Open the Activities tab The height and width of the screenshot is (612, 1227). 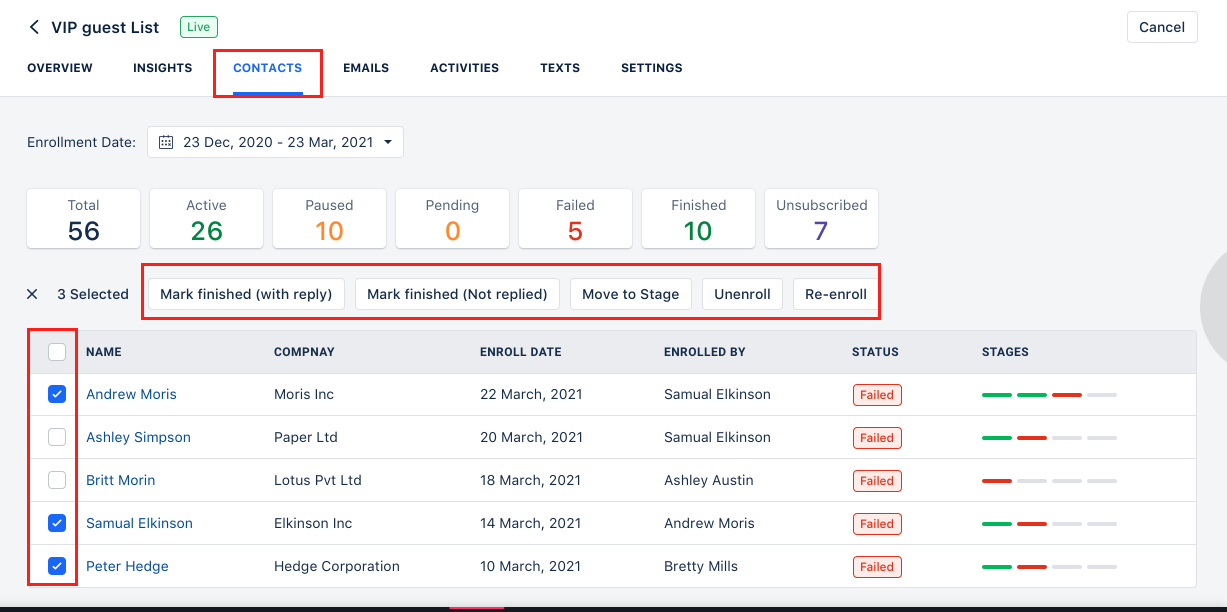(464, 68)
